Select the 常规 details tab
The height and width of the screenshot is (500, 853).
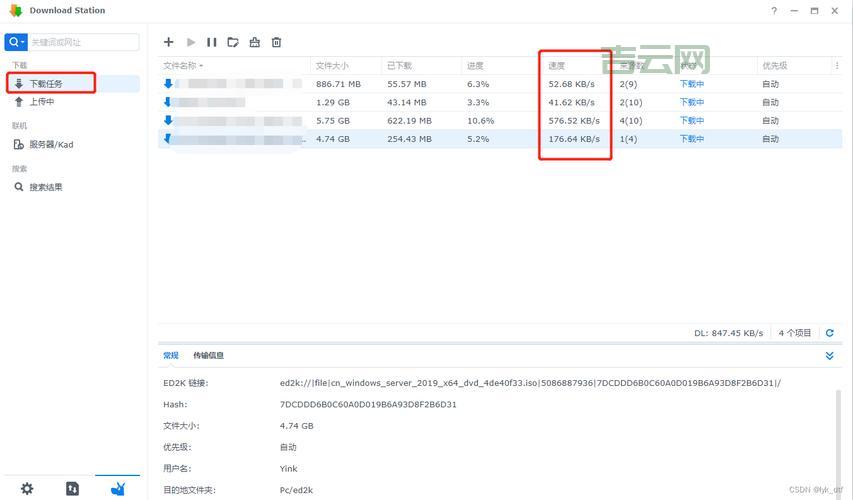(x=171, y=356)
